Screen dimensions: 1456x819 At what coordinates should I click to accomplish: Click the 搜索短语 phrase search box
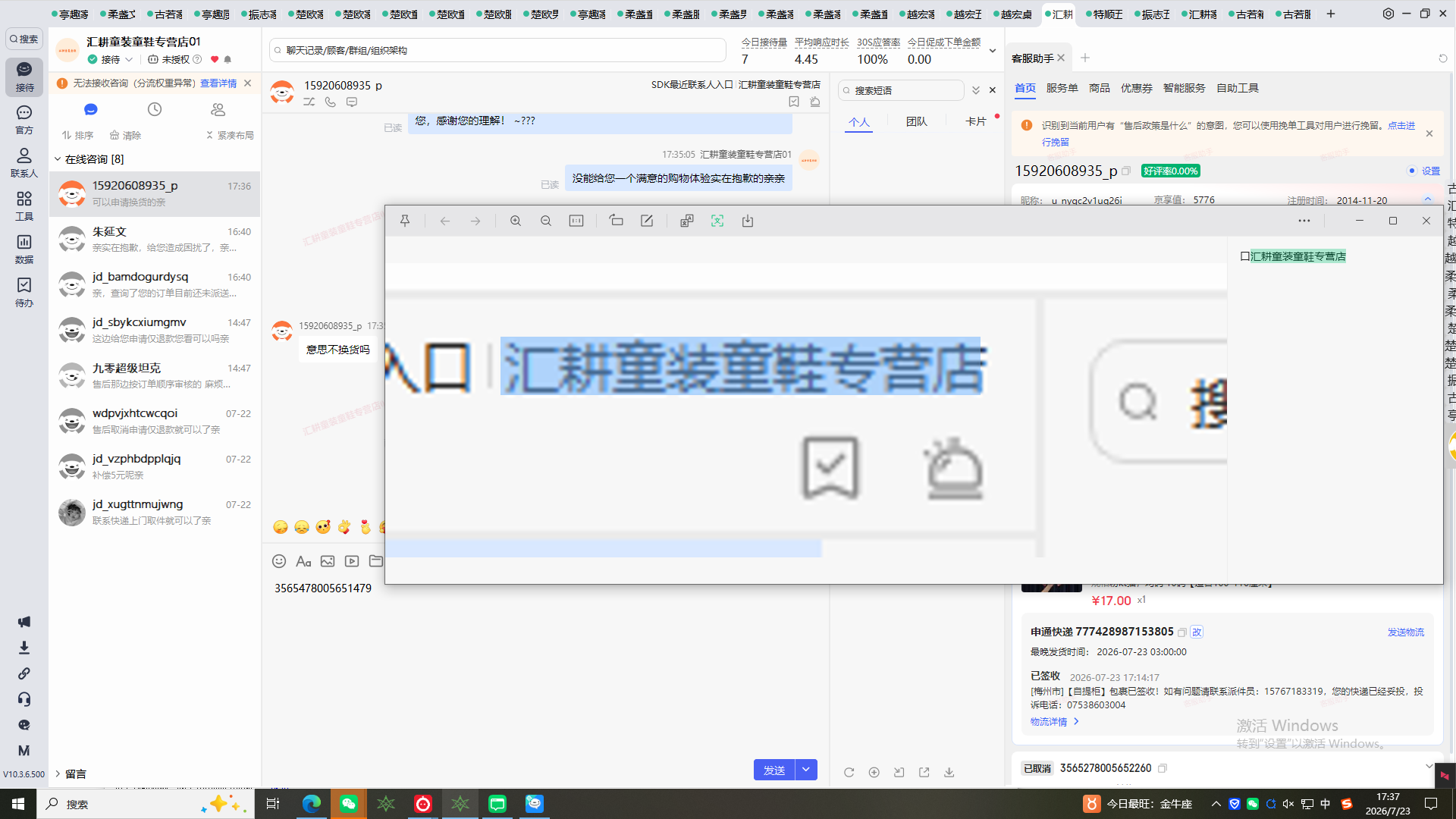click(901, 90)
